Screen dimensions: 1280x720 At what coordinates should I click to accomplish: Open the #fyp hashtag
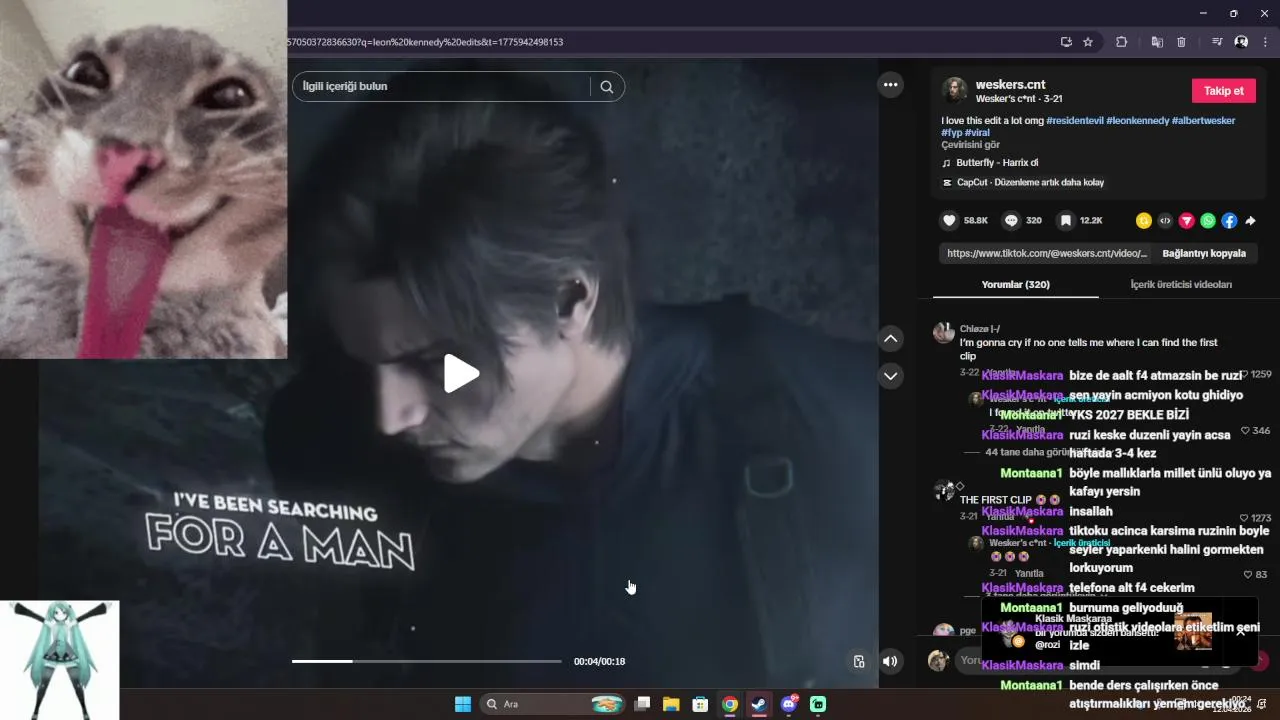coord(951,132)
